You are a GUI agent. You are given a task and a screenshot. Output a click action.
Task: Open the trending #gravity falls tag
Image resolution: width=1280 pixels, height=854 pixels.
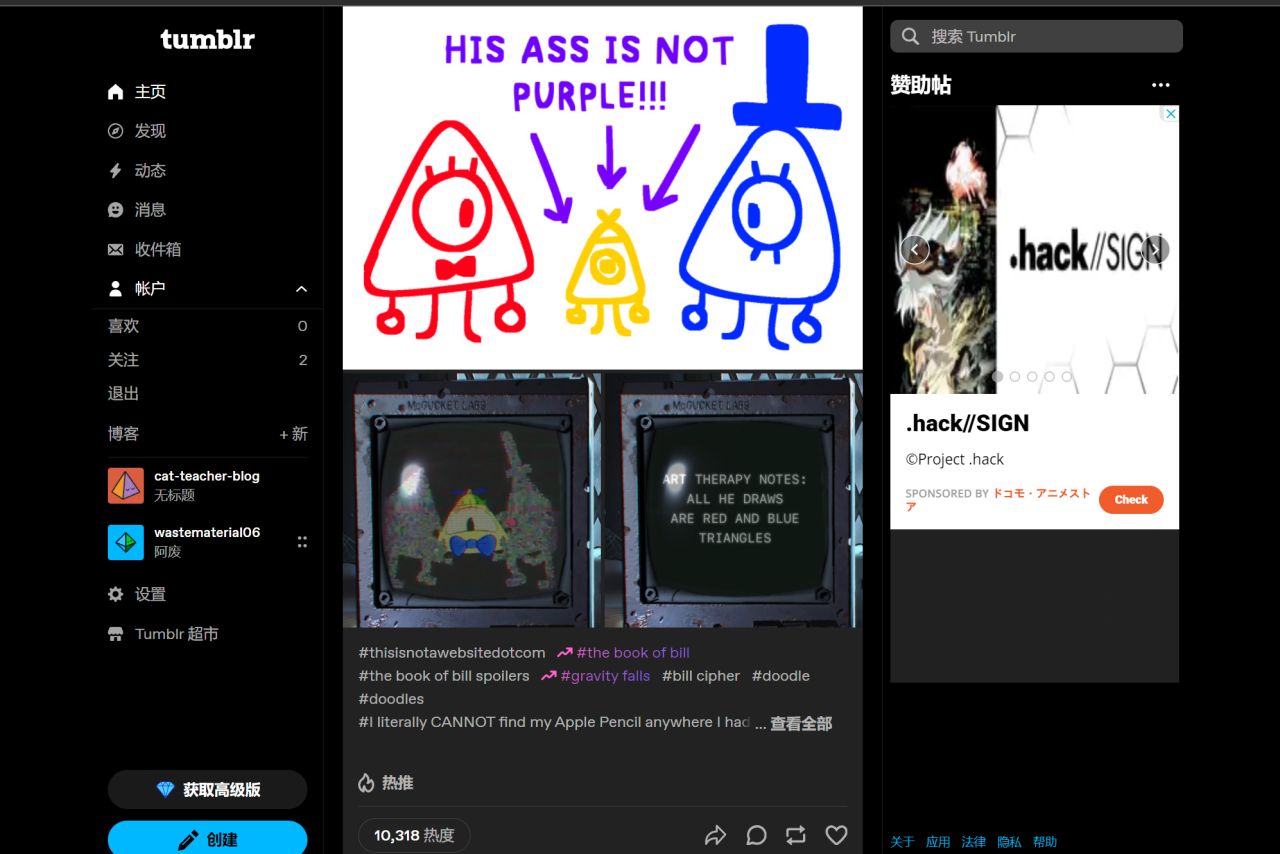click(x=595, y=676)
